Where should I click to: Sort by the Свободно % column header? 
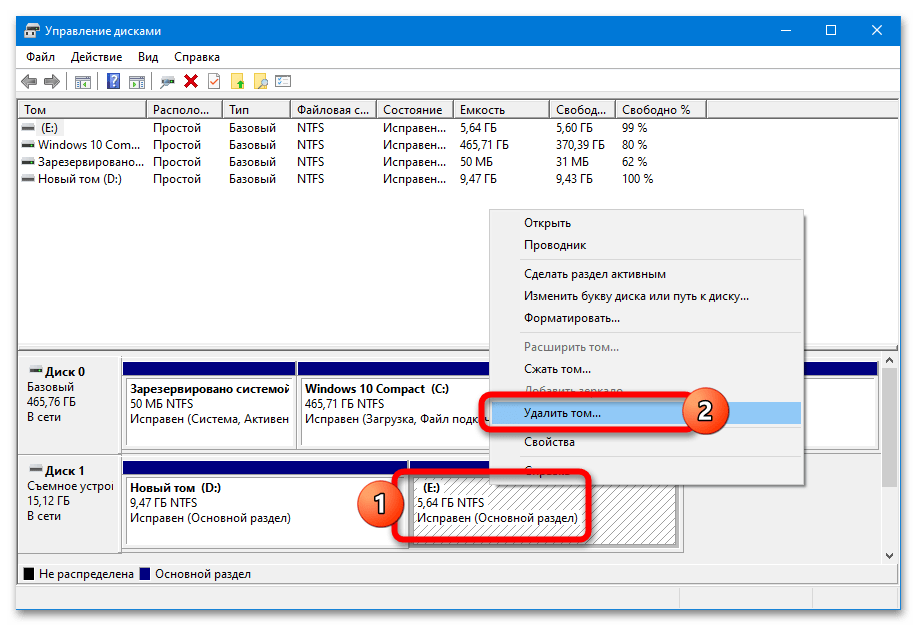pyautogui.click(x=661, y=109)
